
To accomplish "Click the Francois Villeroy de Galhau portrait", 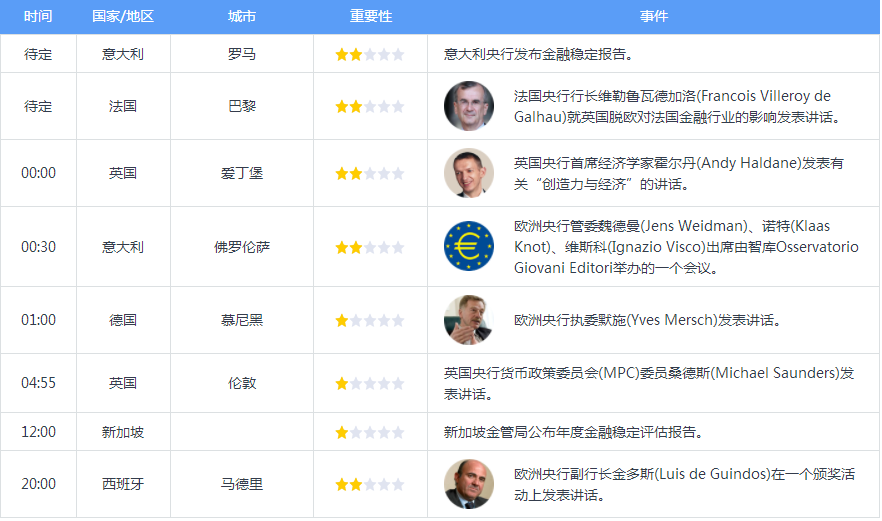I will pos(469,106).
